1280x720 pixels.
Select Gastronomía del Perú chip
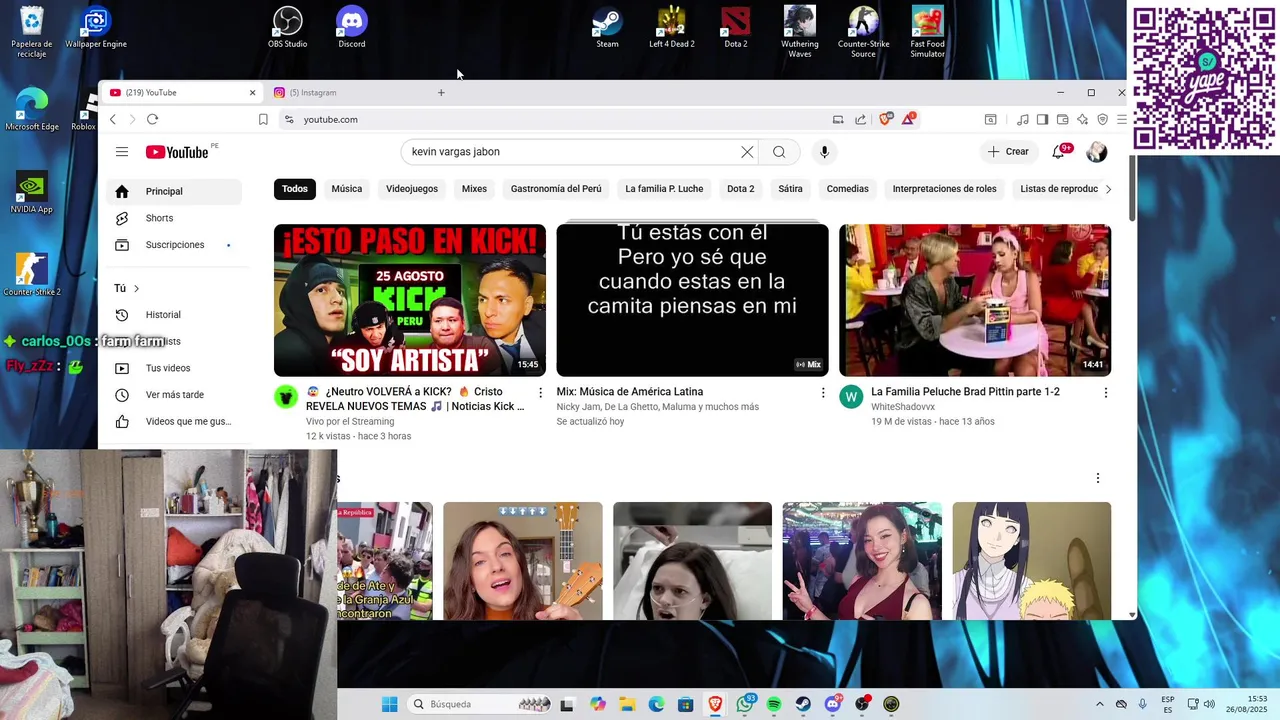[556, 189]
